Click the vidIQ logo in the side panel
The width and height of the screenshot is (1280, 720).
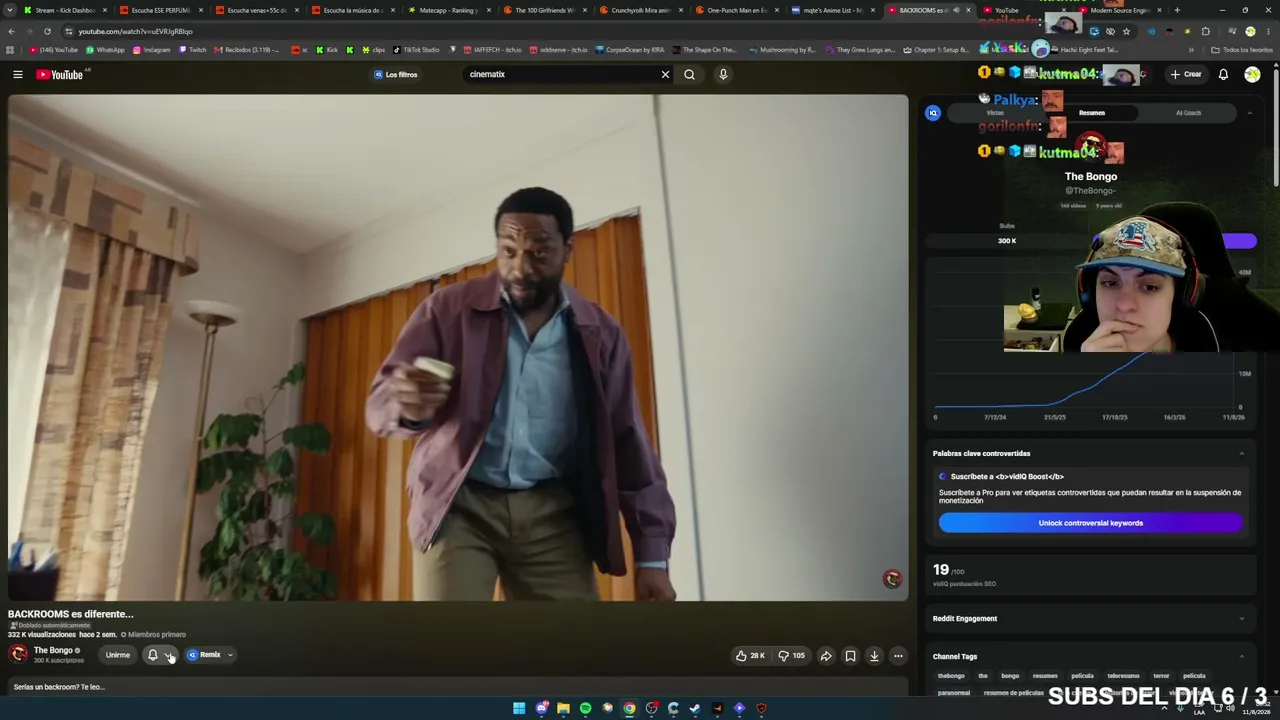[x=933, y=113]
